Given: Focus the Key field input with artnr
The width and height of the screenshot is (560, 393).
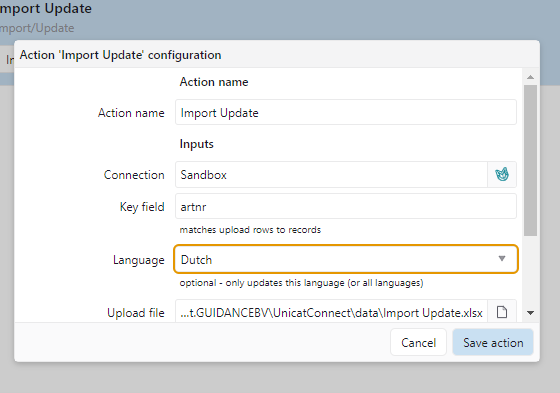Looking at the screenshot, I should point(346,206).
